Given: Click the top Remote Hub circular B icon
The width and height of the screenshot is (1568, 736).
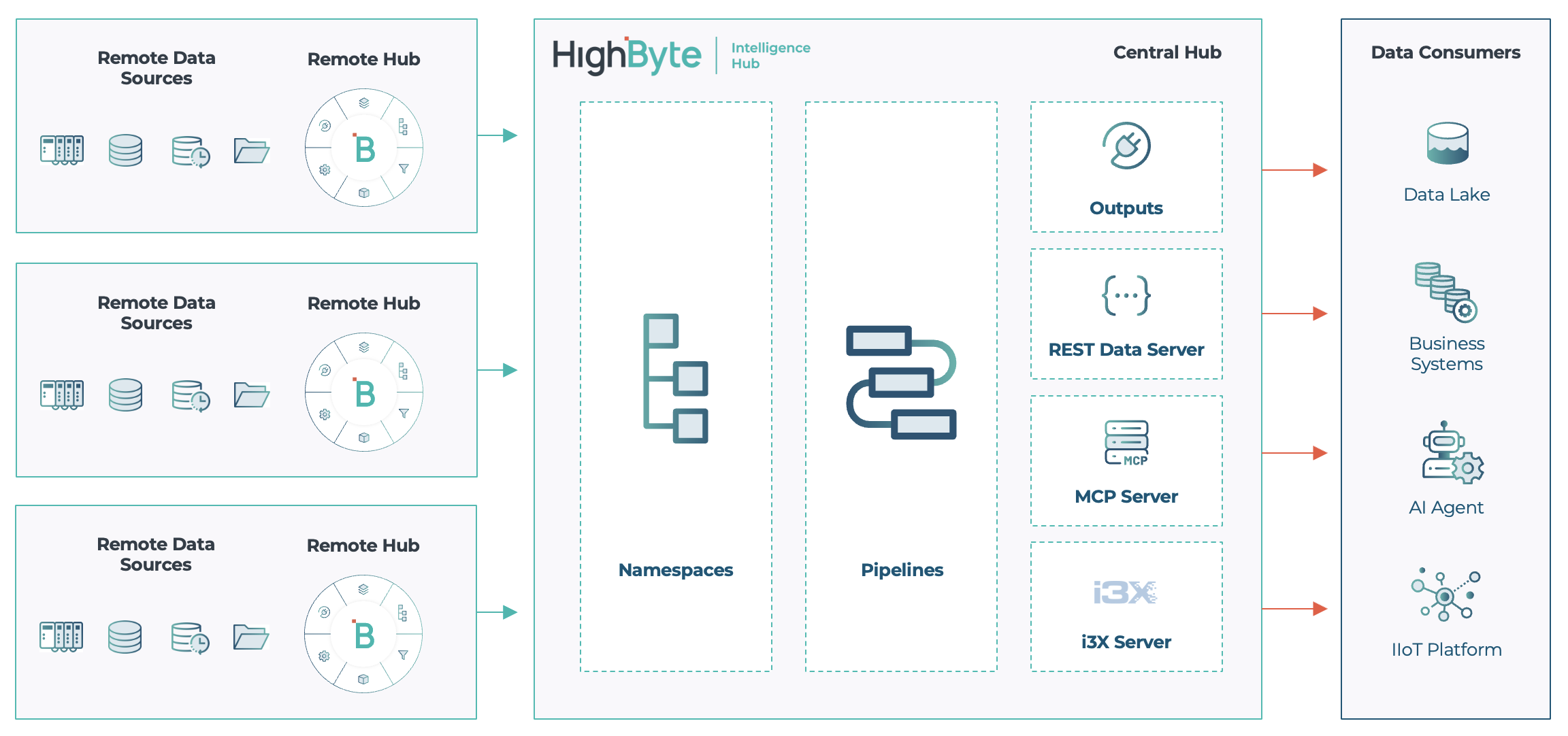Looking at the screenshot, I should (364, 148).
